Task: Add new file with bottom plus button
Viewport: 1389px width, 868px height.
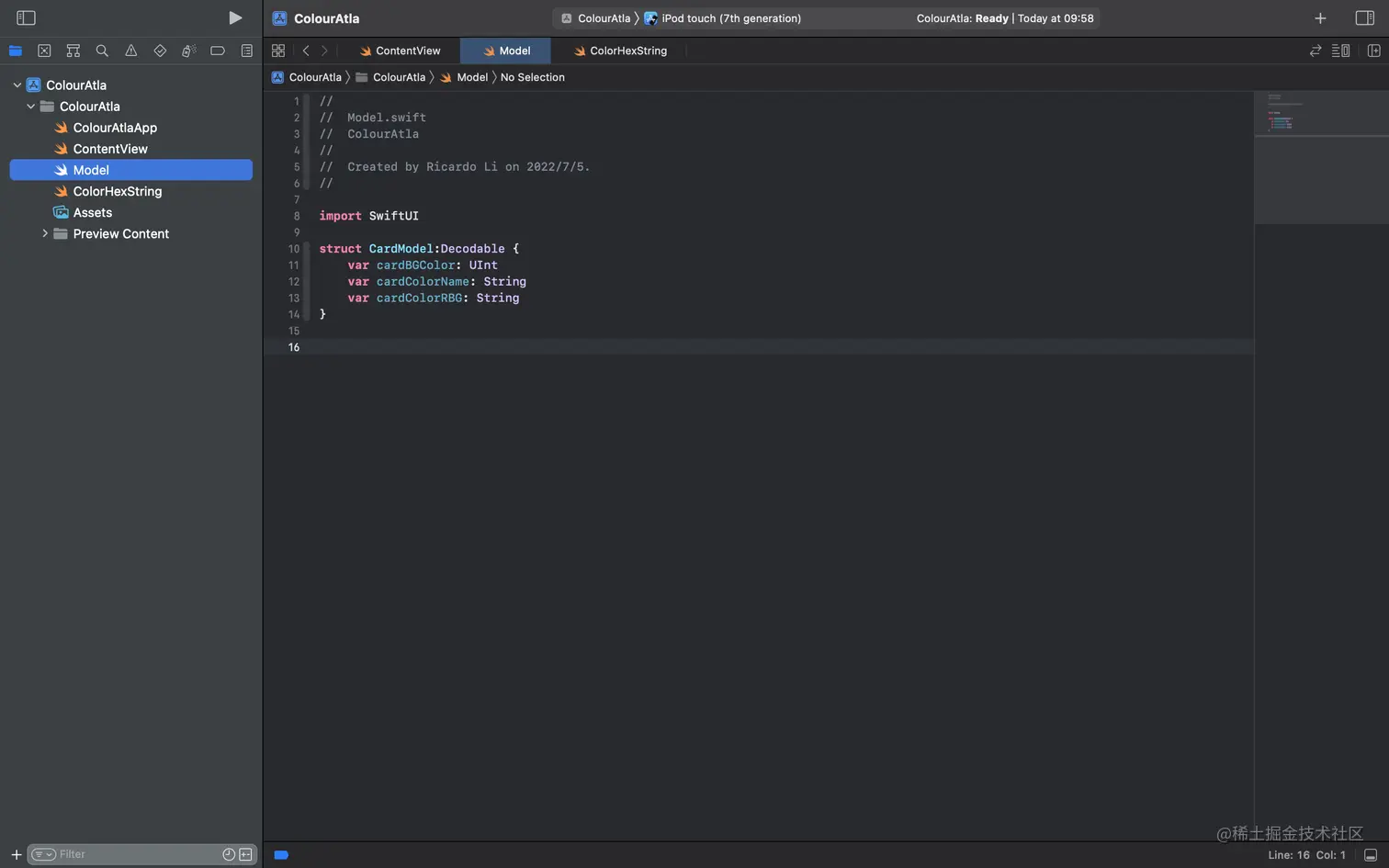Action: [16, 854]
